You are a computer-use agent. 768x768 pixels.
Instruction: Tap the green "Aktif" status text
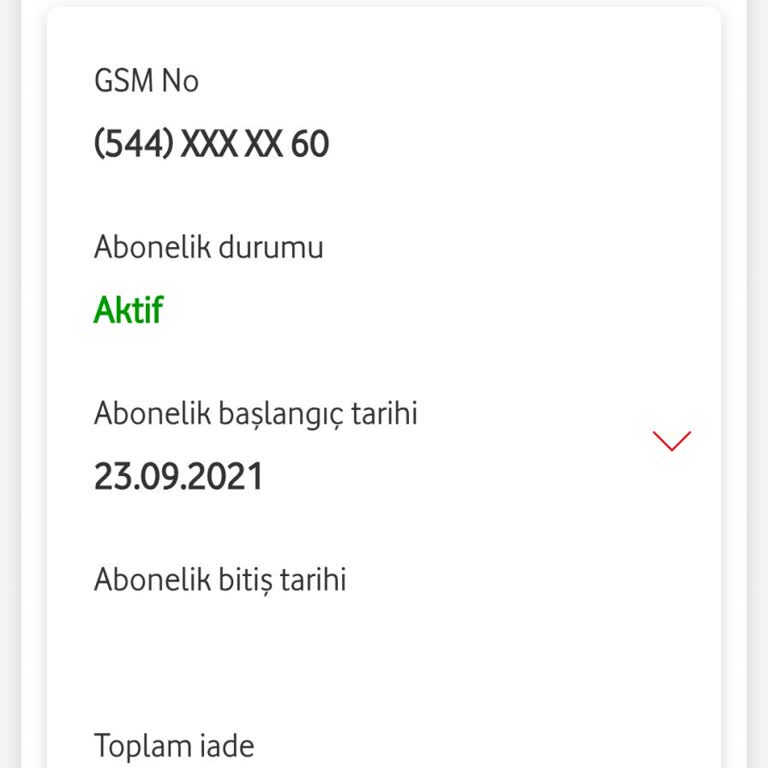(x=128, y=310)
